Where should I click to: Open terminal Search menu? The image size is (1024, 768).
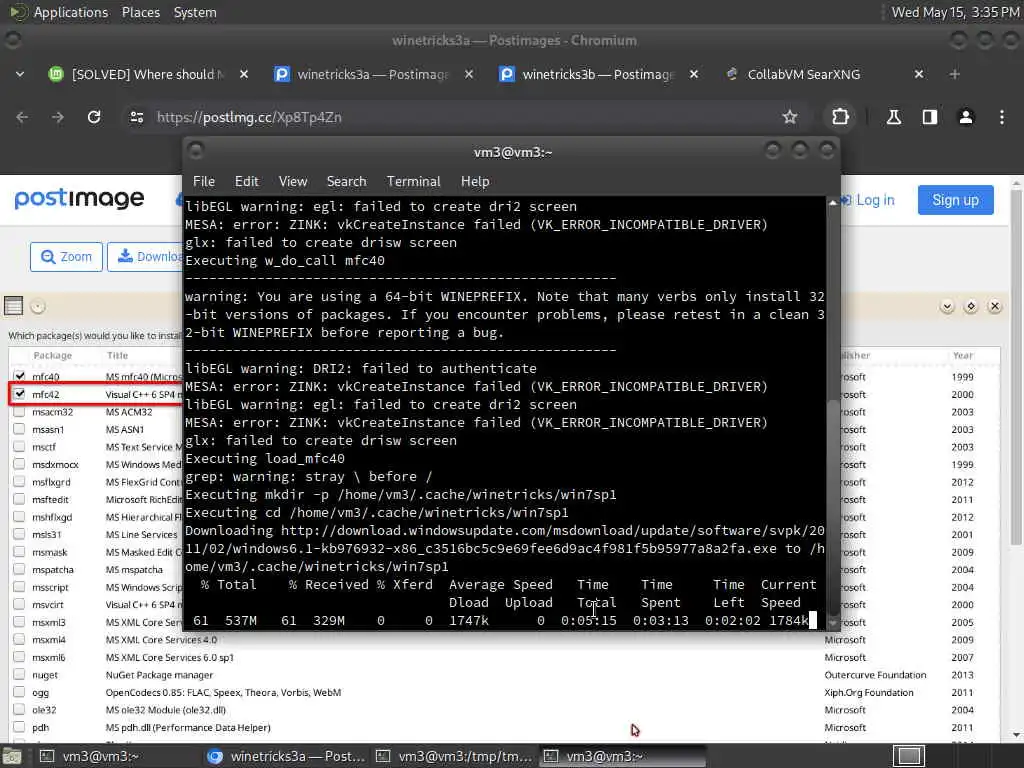(346, 182)
